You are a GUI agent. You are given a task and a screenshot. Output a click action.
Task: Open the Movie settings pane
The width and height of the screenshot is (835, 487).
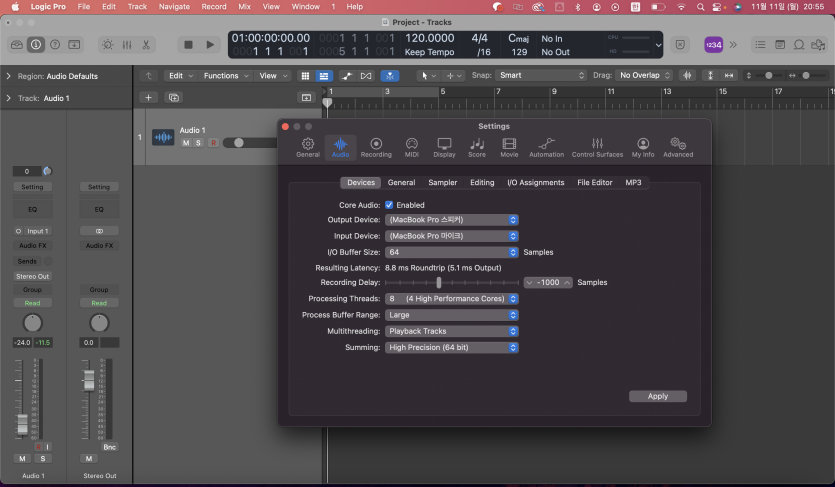[x=509, y=147]
